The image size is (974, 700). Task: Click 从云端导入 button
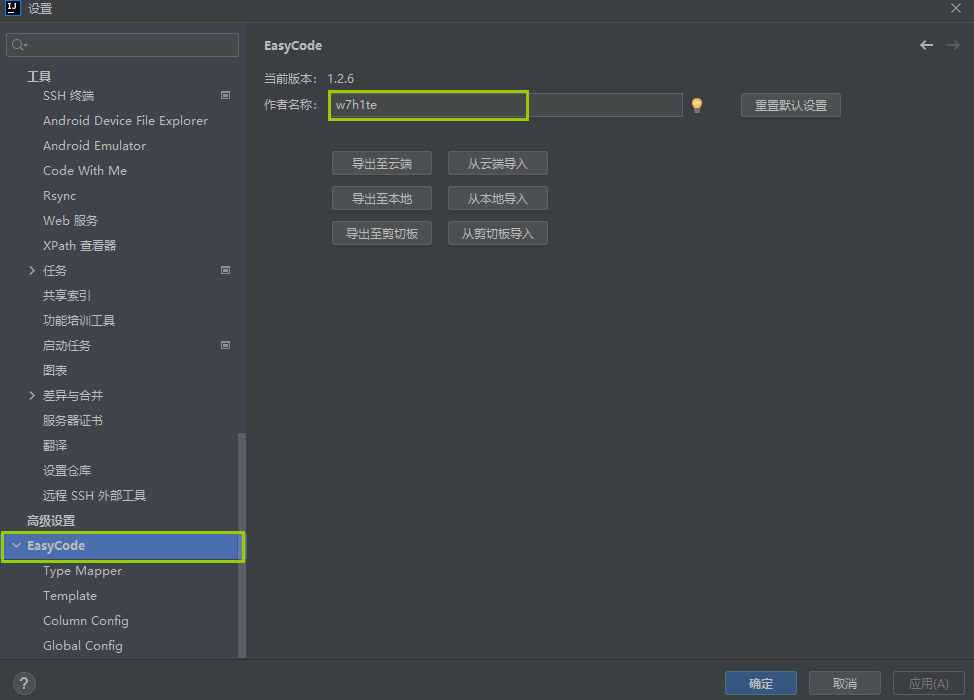coord(498,163)
